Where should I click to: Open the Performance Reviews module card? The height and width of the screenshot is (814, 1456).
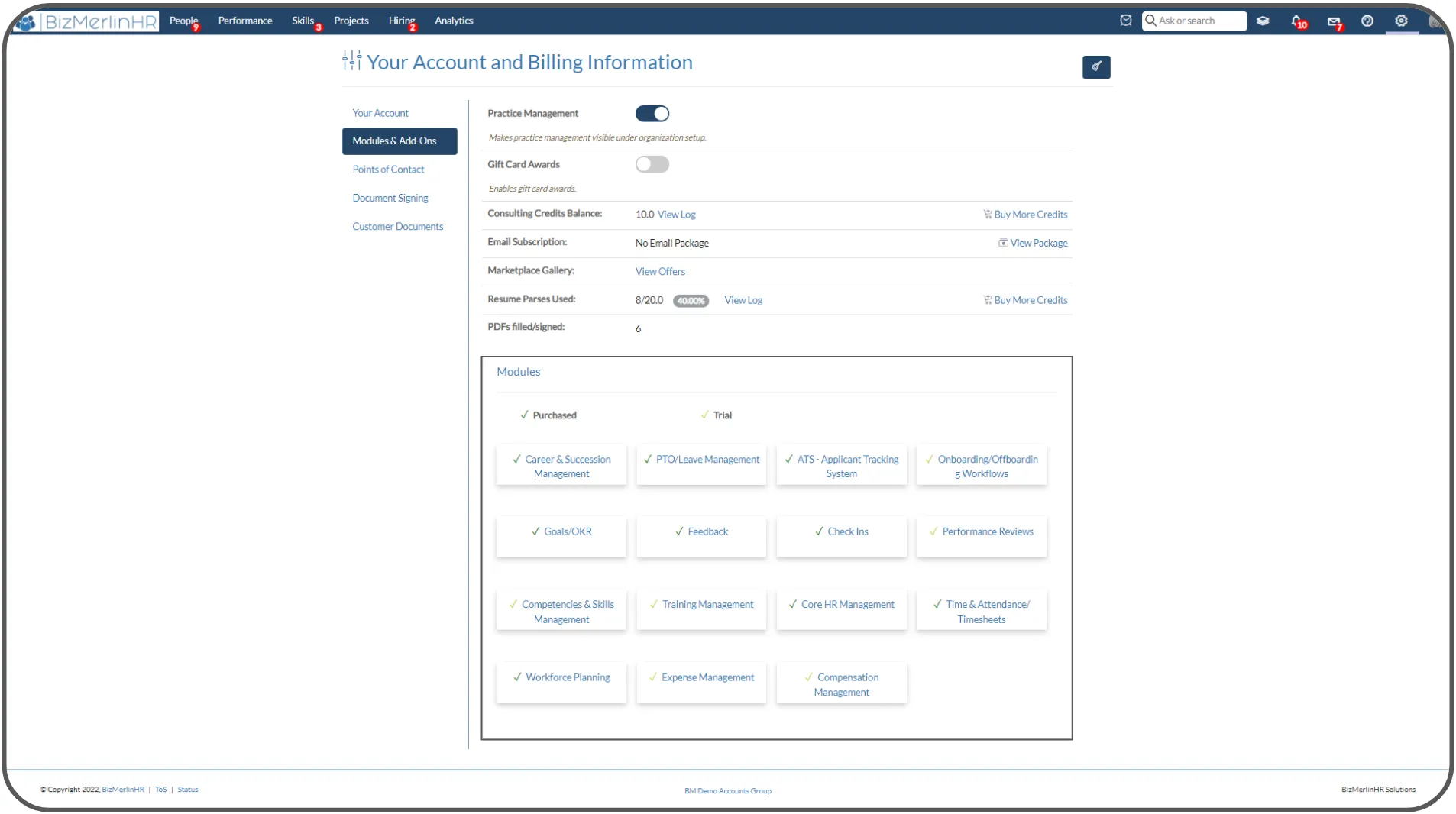pos(982,537)
